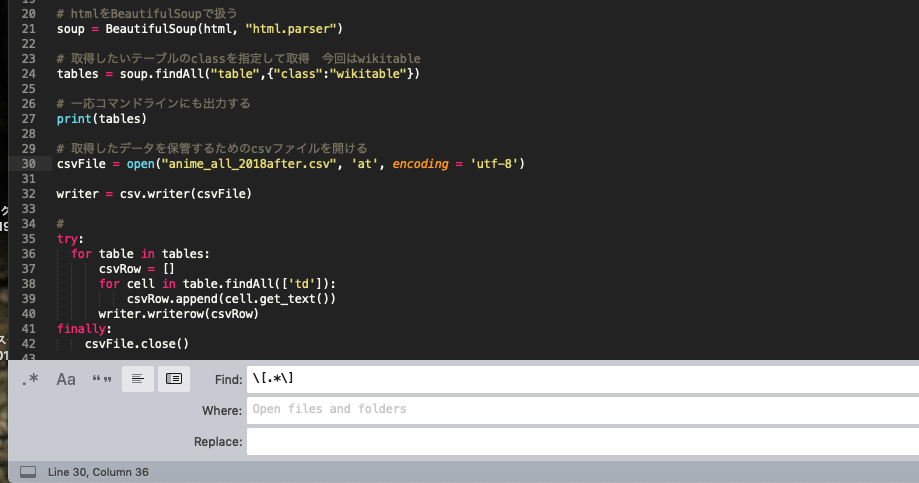This screenshot has height=483, width=919.
Task: Click the Find field containing regex pattern
Action: coord(580,379)
